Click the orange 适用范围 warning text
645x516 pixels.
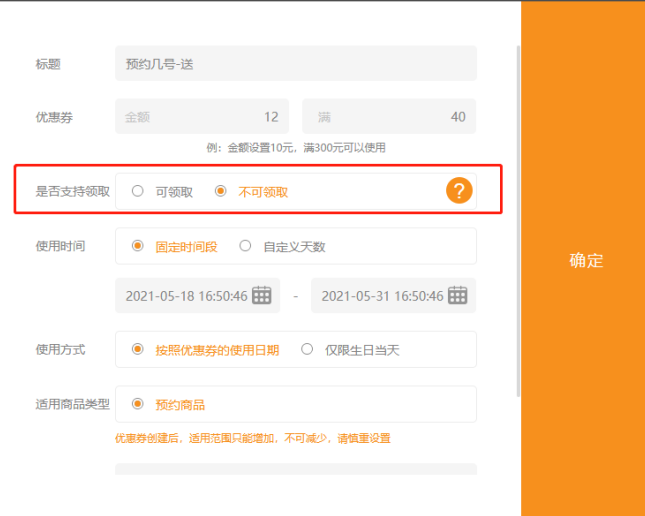(252, 438)
